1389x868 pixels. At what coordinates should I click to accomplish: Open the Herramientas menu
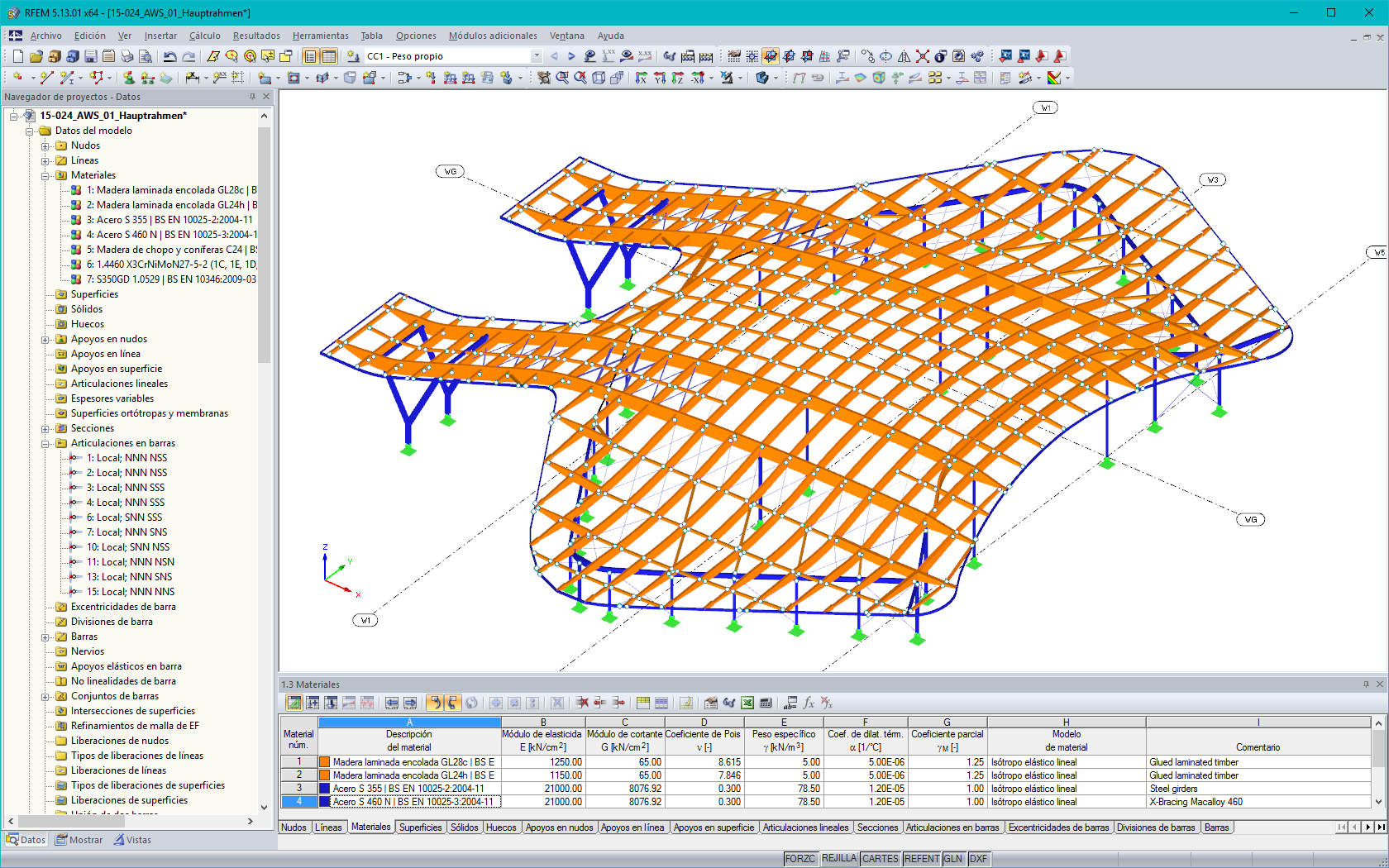pos(319,36)
